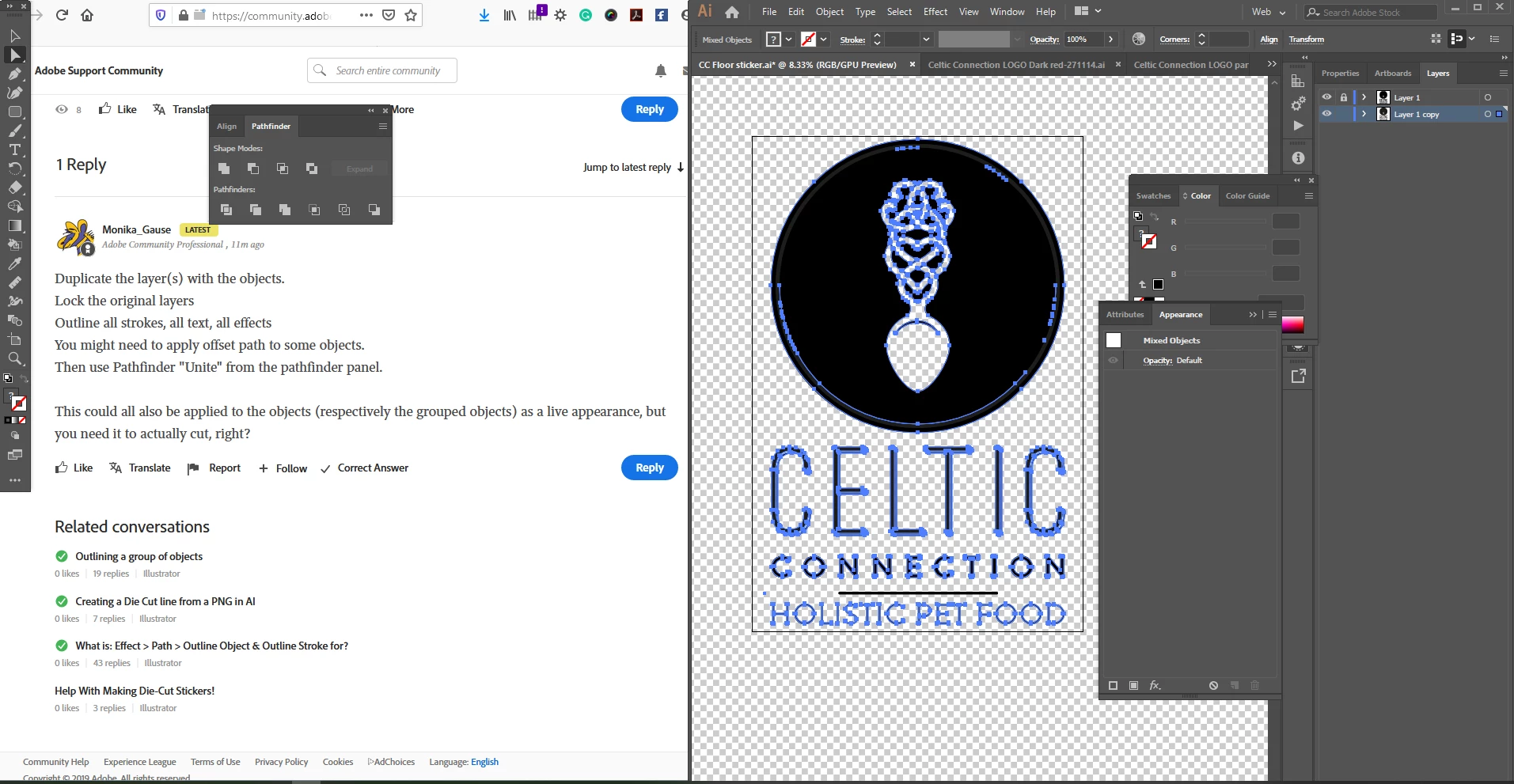Click the black color swatch in Color panel
Viewport: 1514px width, 784px height.
(1158, 284)
